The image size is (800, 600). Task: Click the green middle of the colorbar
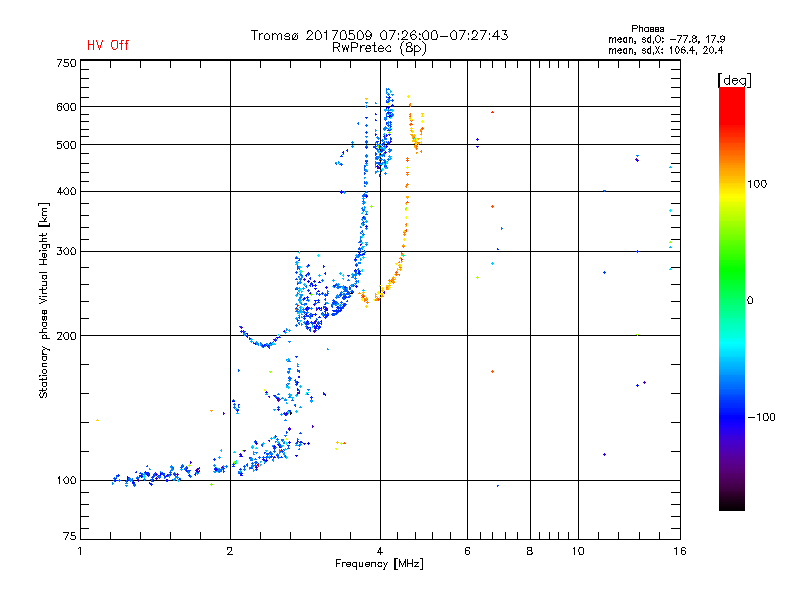point(732,270)
